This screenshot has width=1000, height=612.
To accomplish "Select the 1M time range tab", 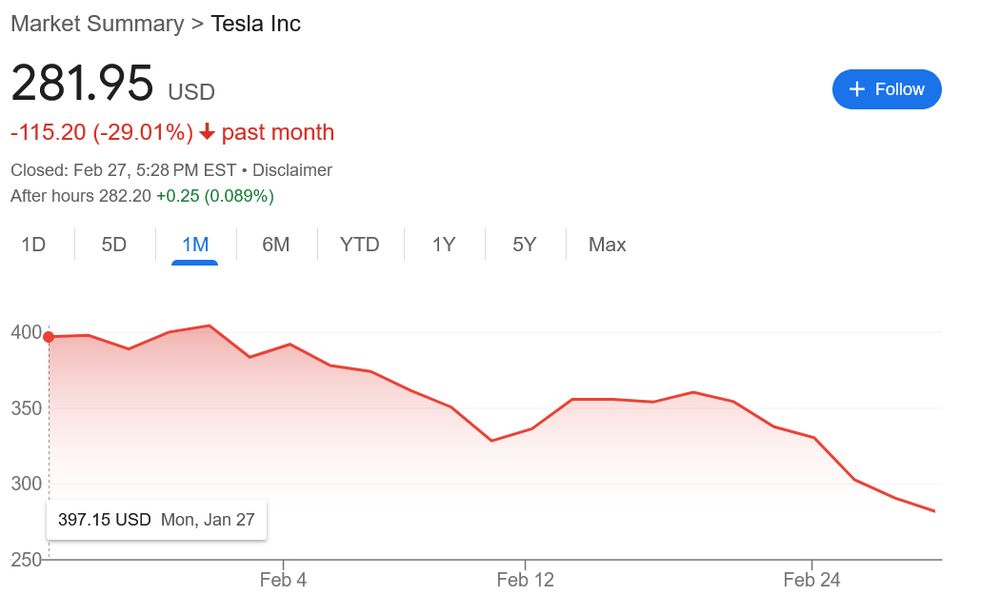I will (194, 245).
